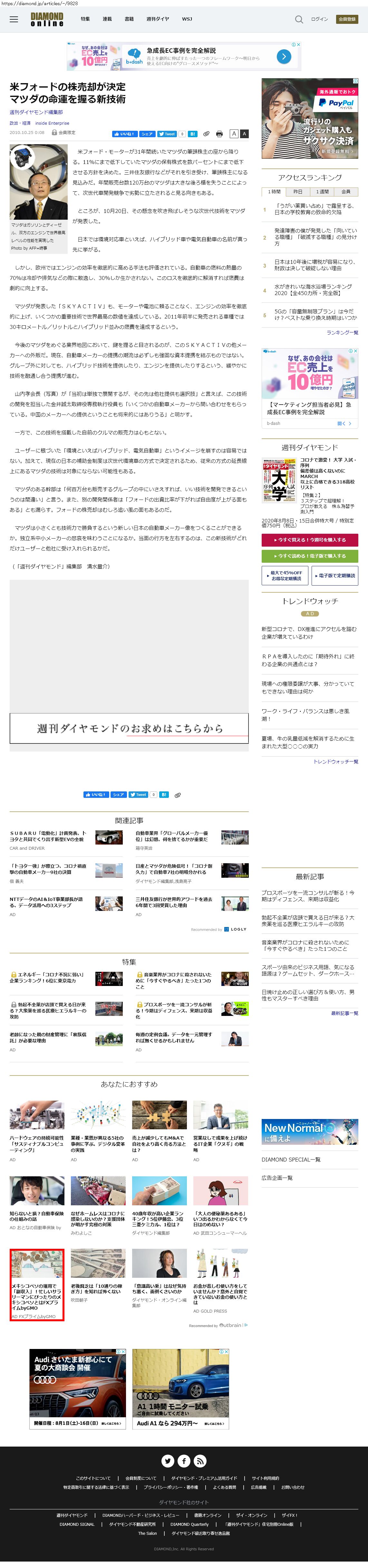Screen dimensions: 368x1568
Task: Open the hamburger menu in the header
Action: point(14,19)
